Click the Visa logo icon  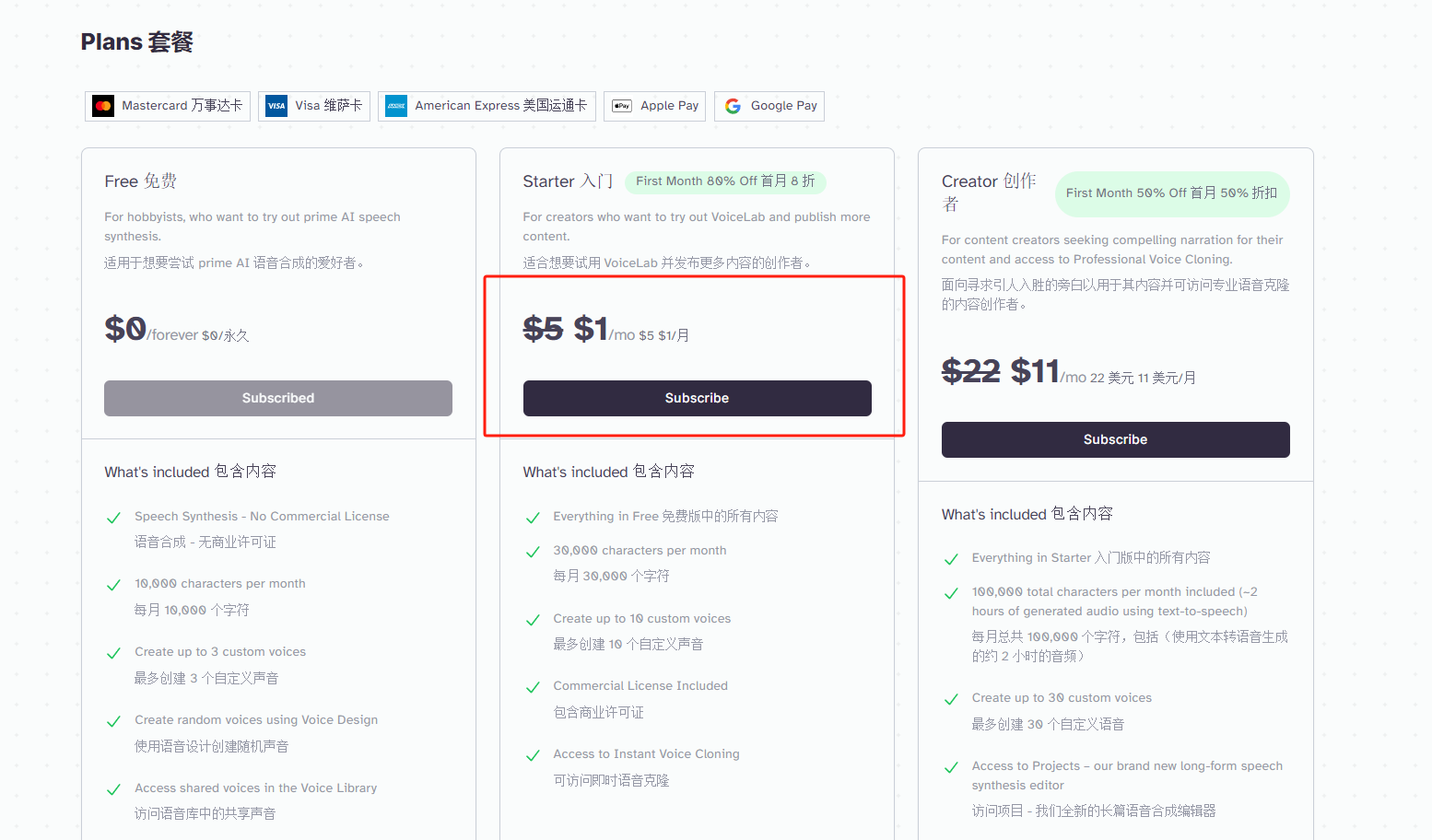pyautogui.click(x=276, y=106)
